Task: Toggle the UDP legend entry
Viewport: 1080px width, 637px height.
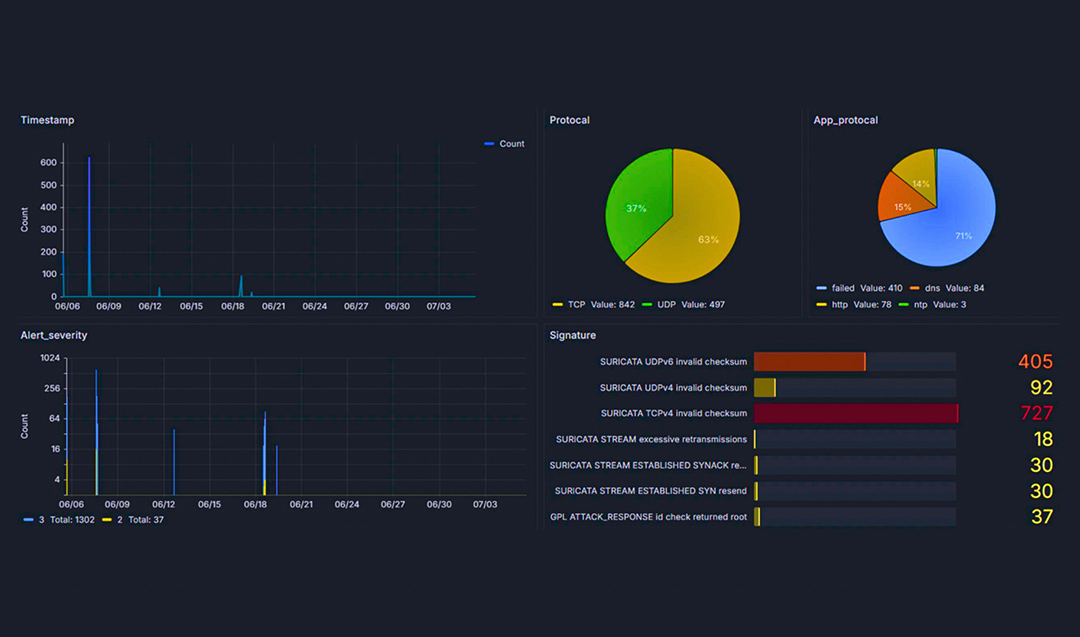Action: point(683,304)
